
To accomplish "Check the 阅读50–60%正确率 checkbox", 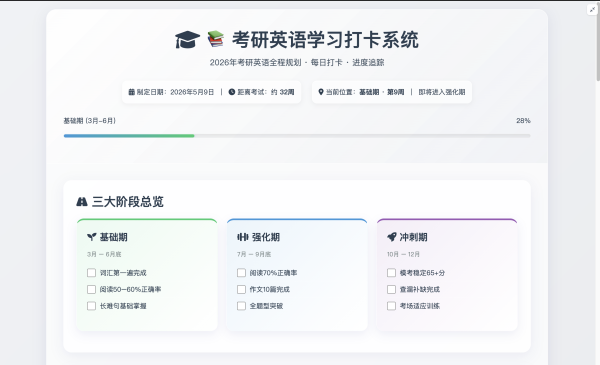I will pos(91,289).
